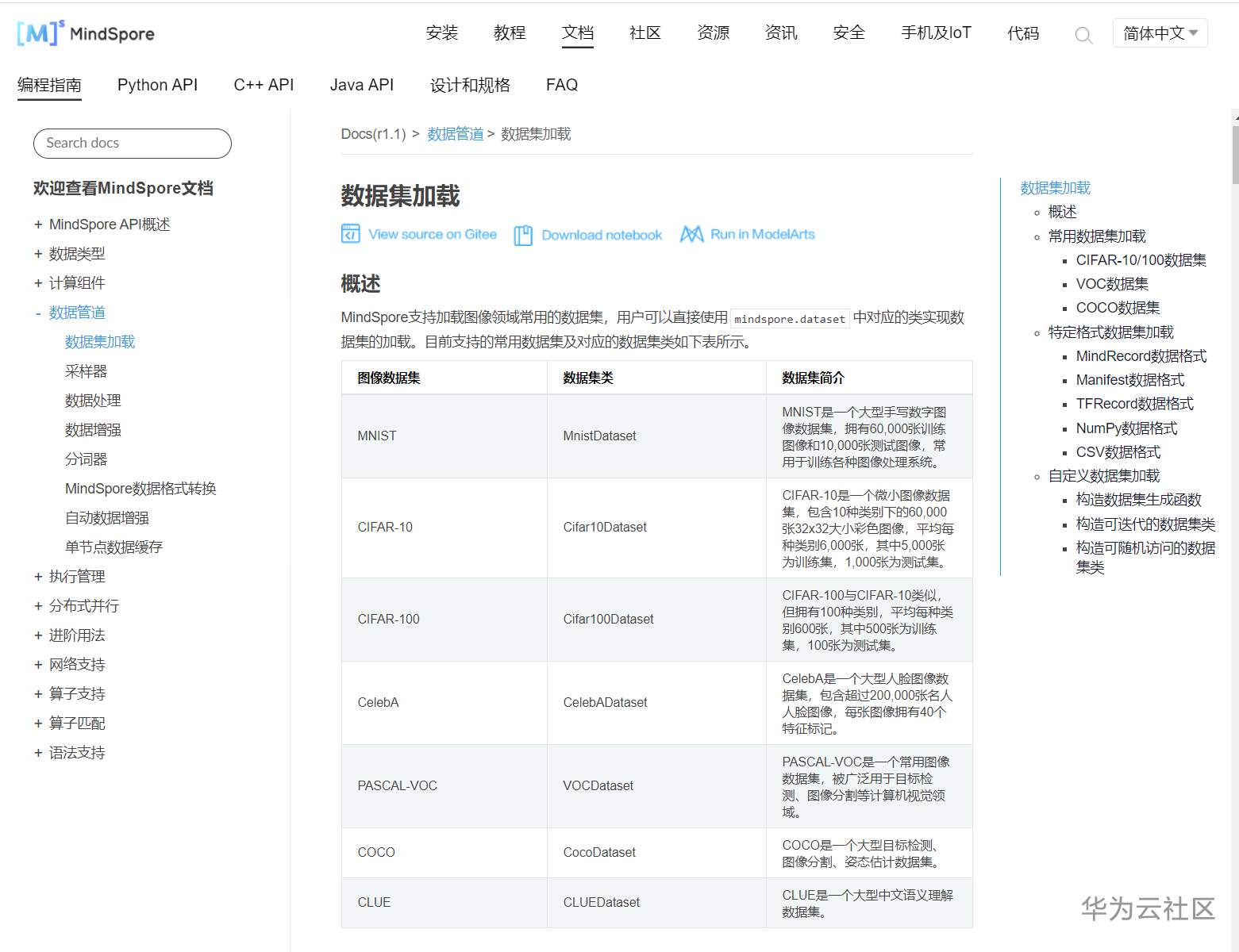
Task: Jump to 特定格式数据集加载 outline entry
Action: point(1110,332)
